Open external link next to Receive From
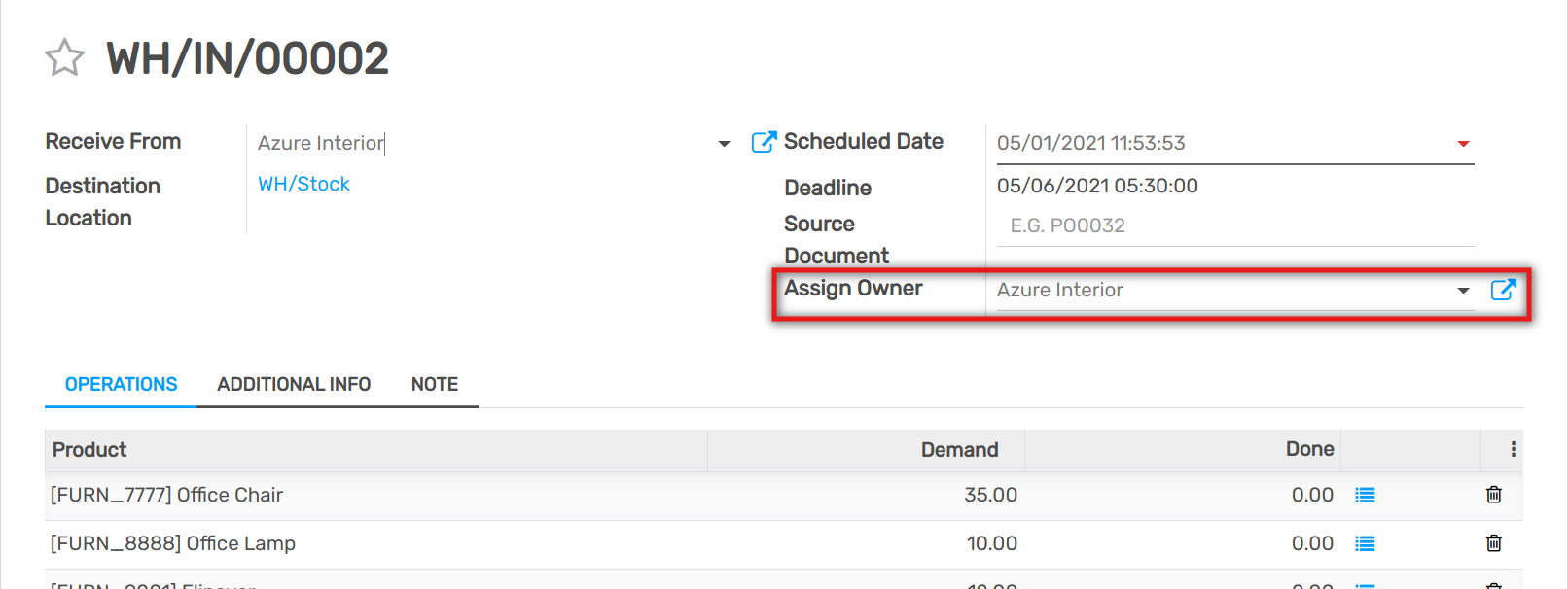 [x=764, y=143]
